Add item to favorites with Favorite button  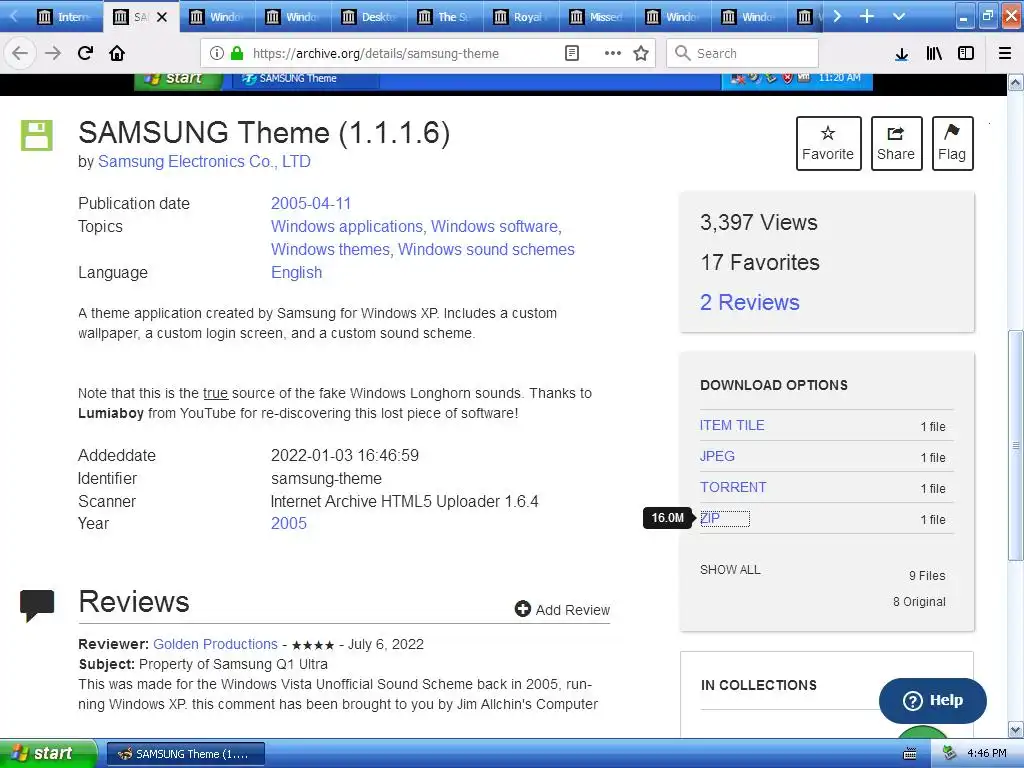[828, 144]
